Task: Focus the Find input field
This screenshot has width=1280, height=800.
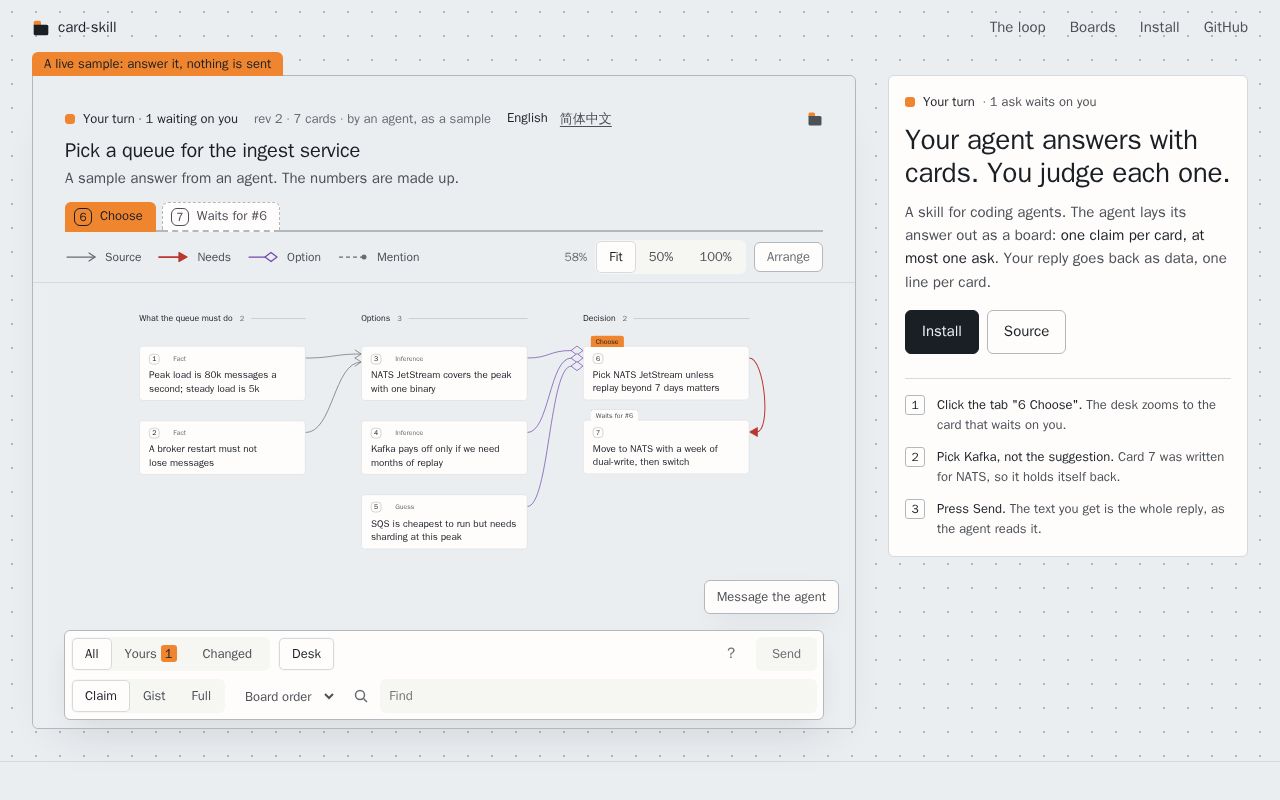Action: coord(598,696)
